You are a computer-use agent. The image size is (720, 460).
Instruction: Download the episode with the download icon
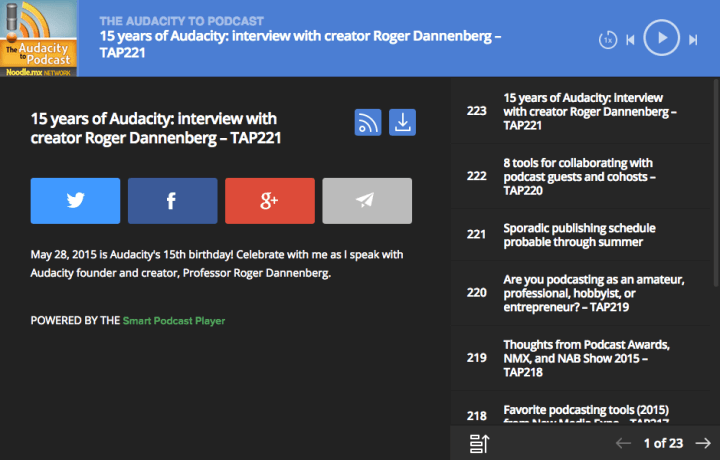[x=402, y=122]
